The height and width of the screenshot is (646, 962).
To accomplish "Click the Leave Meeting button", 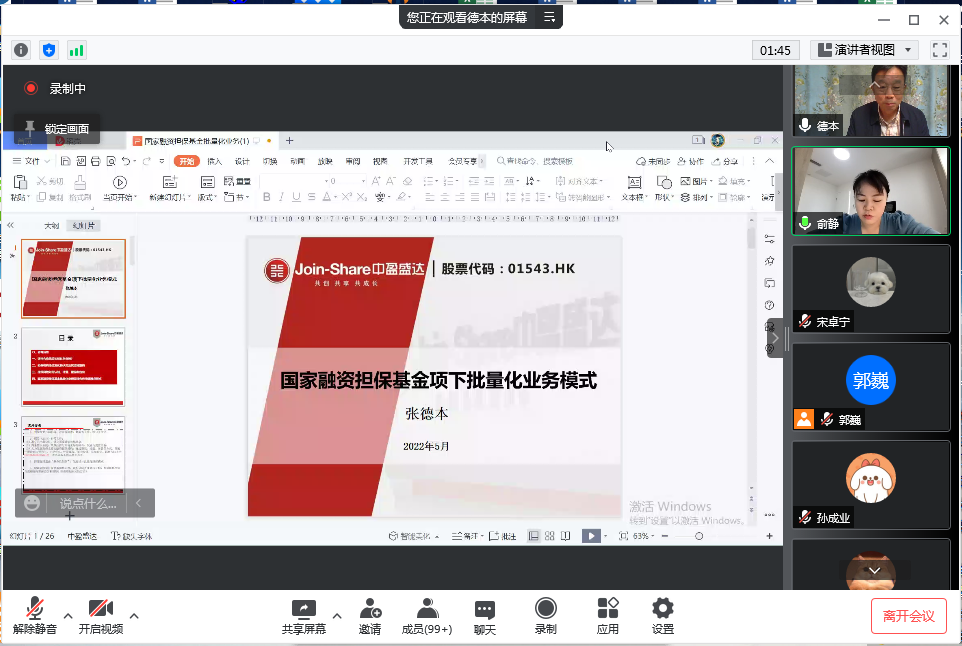I will tap(908, 616).
